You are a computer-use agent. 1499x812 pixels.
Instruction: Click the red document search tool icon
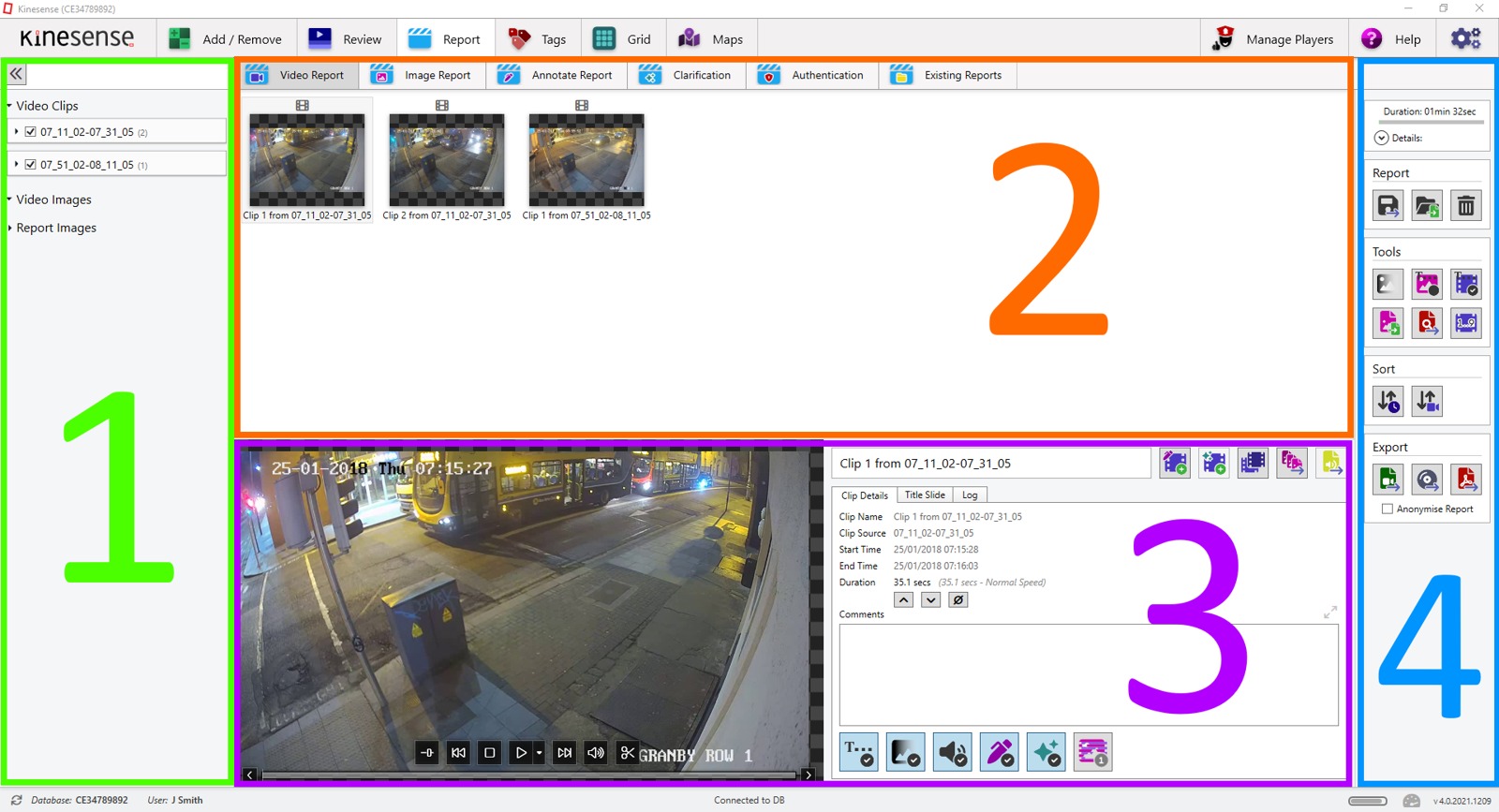pyautogui.click(x=1427, y=323)
